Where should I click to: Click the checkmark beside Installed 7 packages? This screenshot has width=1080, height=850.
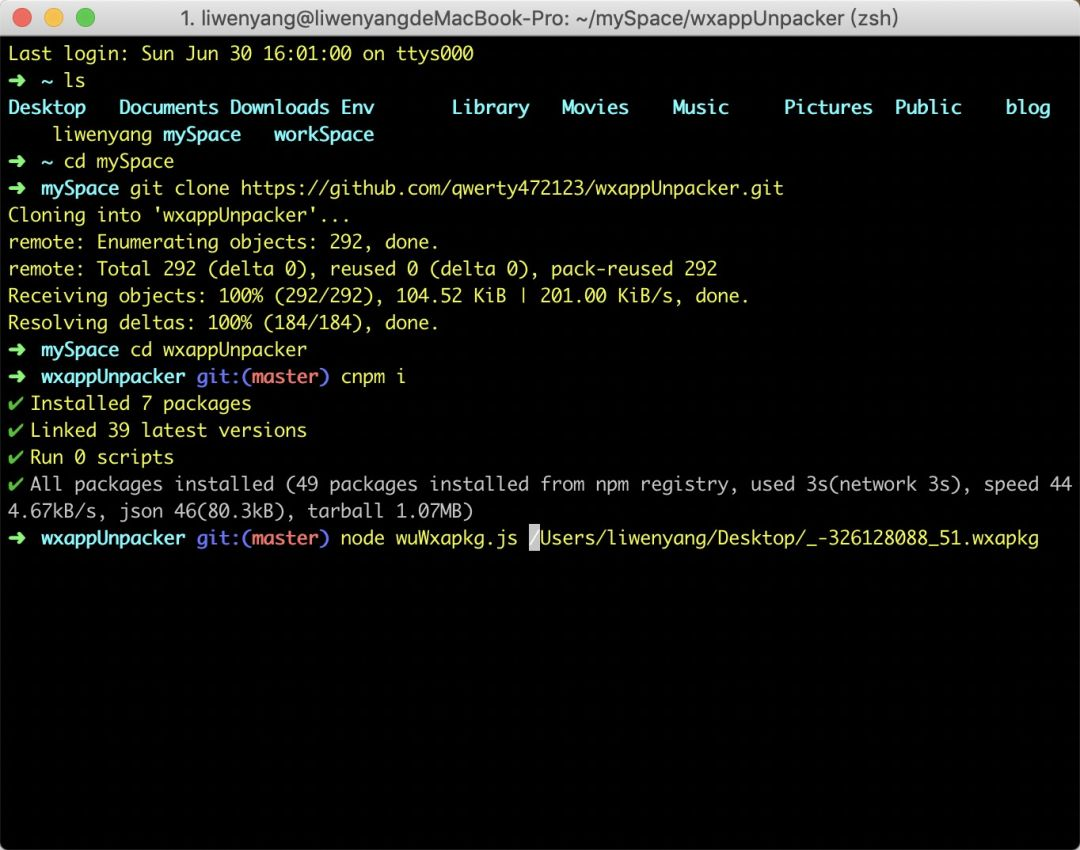pos(15,404)
